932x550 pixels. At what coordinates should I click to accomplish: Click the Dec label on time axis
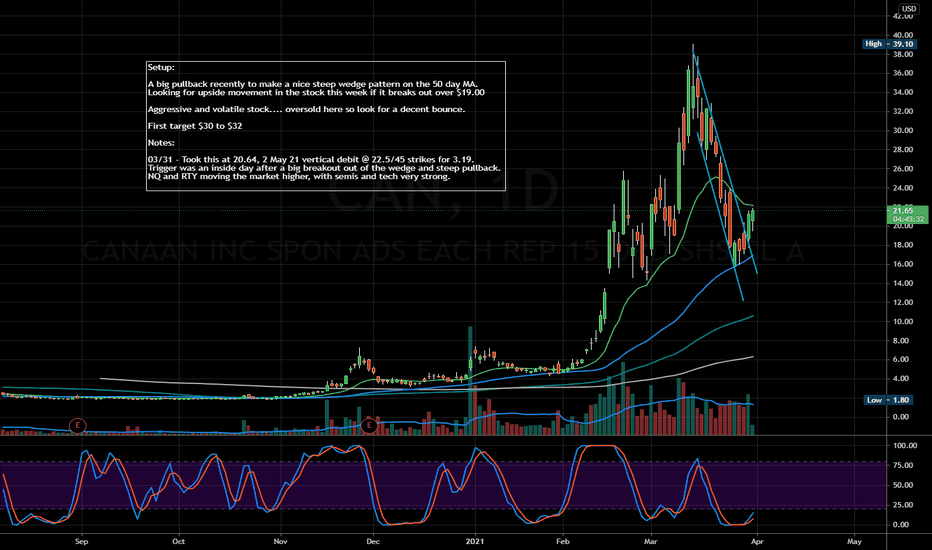pos(373,542)
